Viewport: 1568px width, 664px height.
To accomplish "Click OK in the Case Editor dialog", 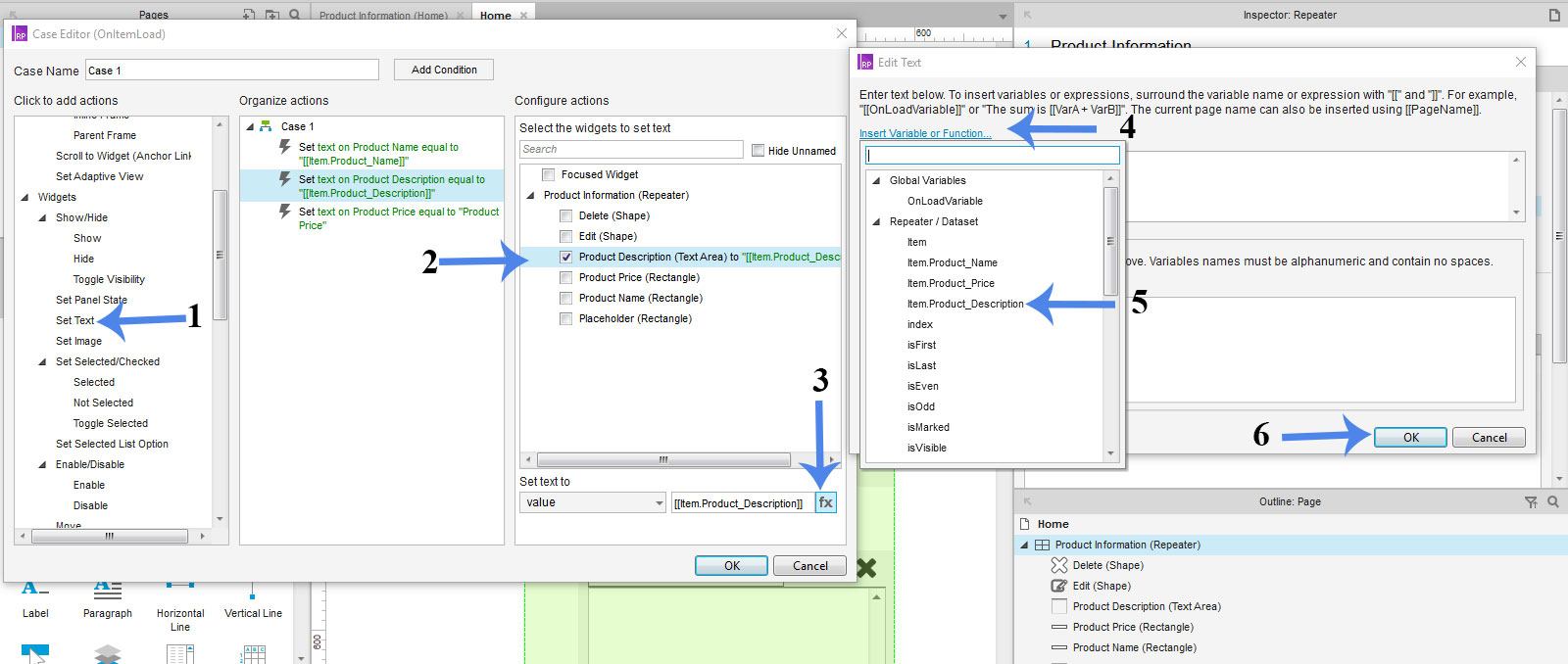I will pyautogui.click(x=732, y=565).
